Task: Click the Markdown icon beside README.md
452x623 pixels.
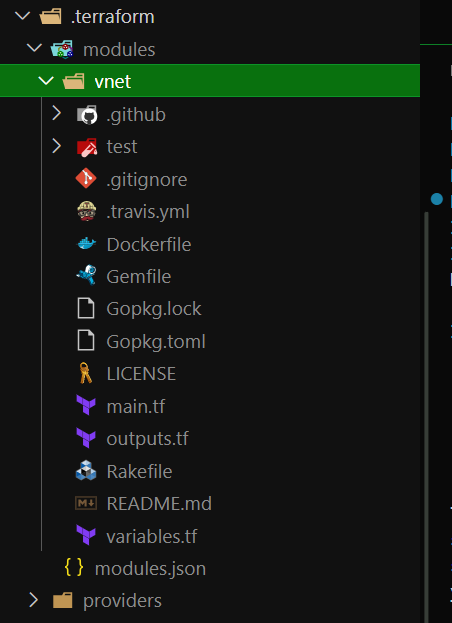Action: [86, 503]
